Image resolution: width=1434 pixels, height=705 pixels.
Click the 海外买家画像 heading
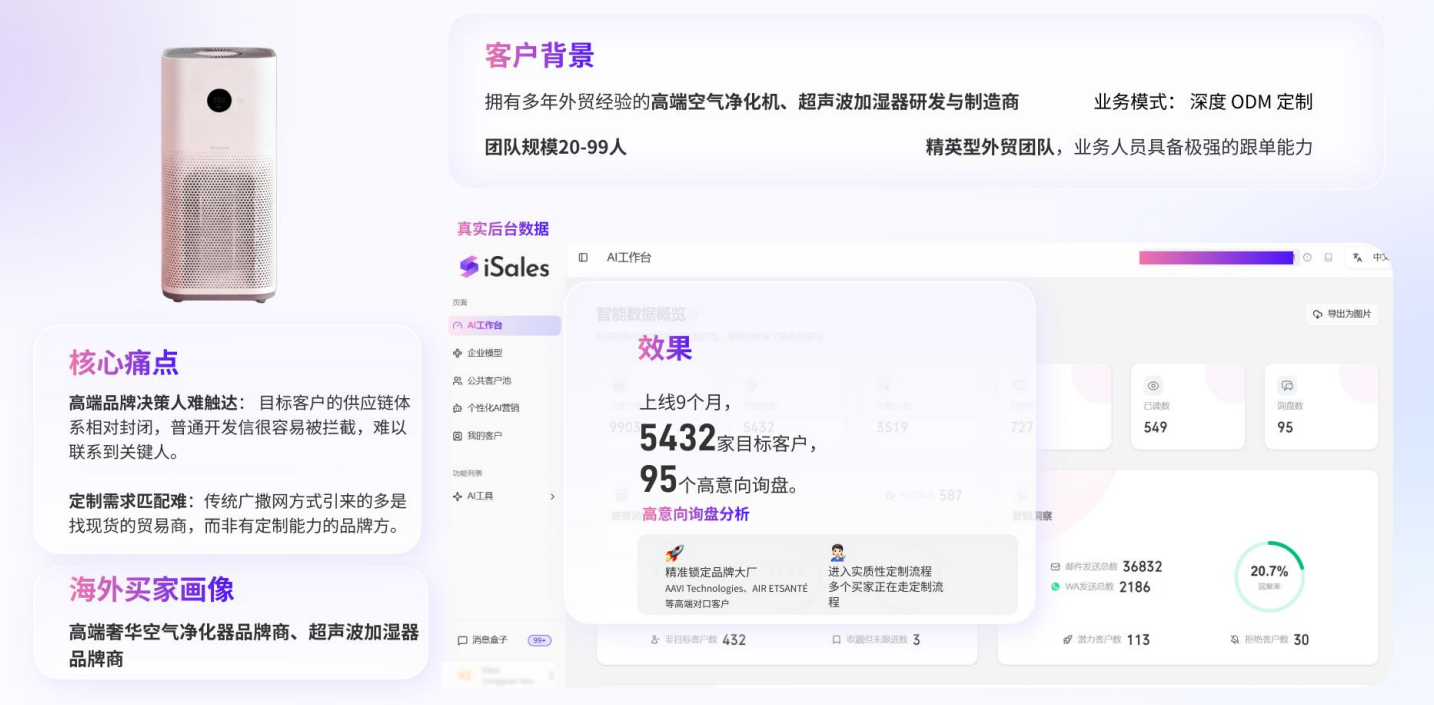[x=152, y=590]
